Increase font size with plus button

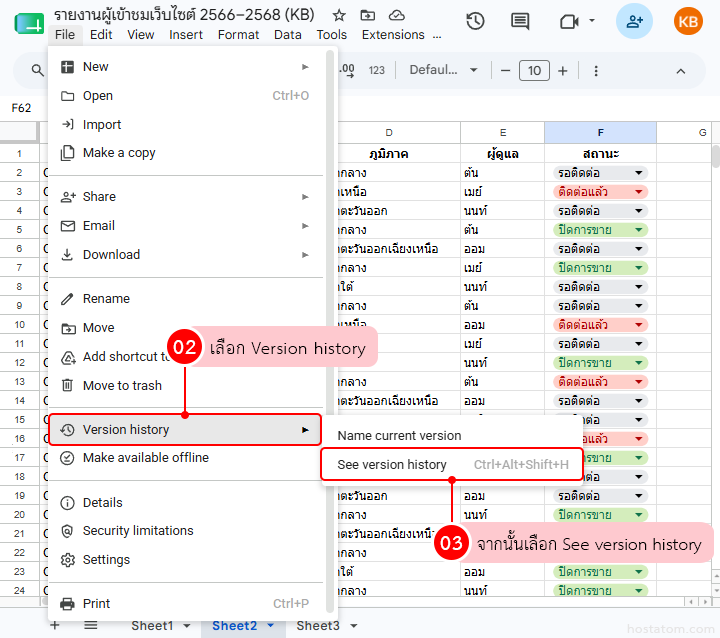pyautogui.click(x=562, y=71)
